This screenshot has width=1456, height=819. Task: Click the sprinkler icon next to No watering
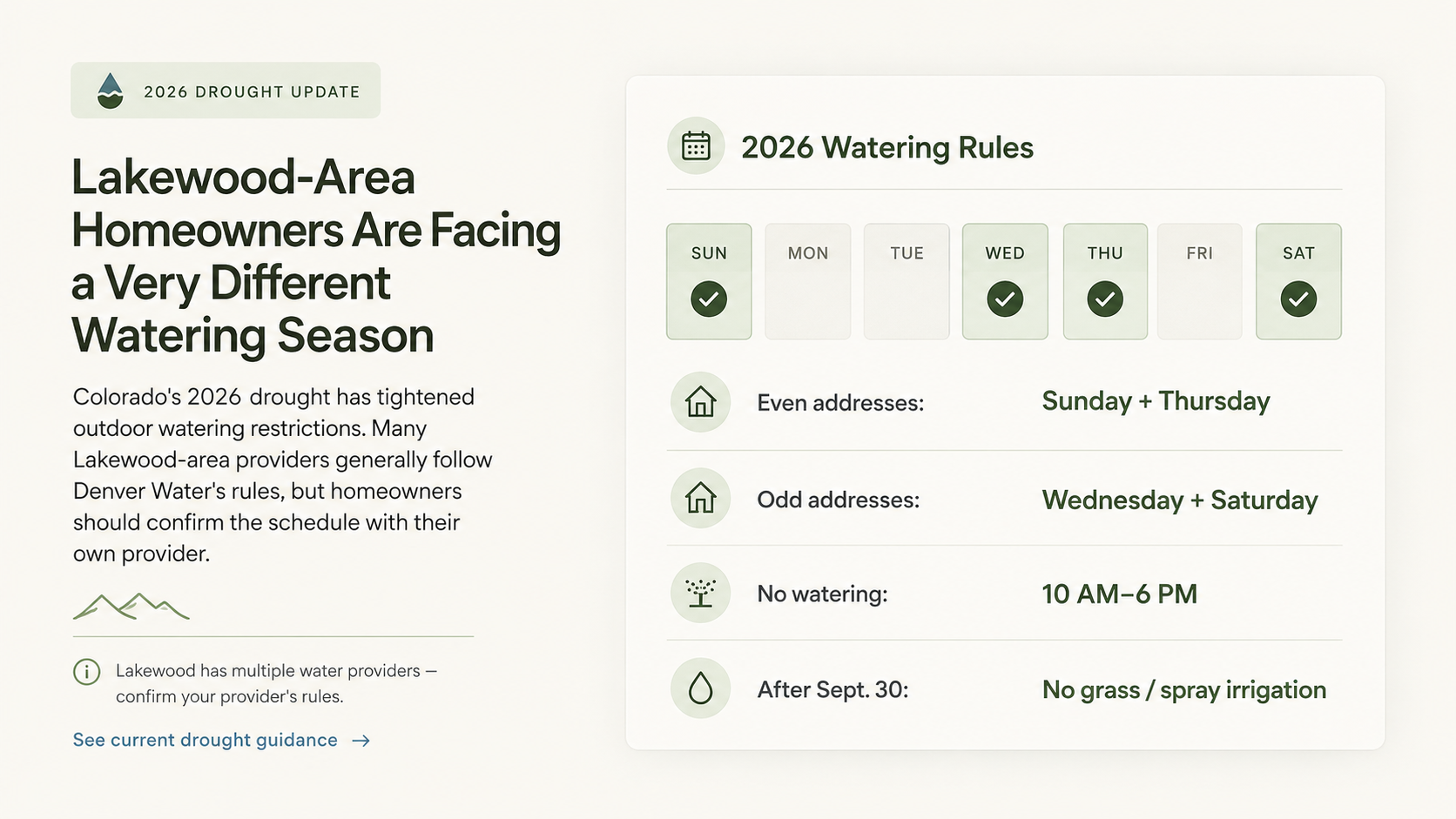point(700,594)
